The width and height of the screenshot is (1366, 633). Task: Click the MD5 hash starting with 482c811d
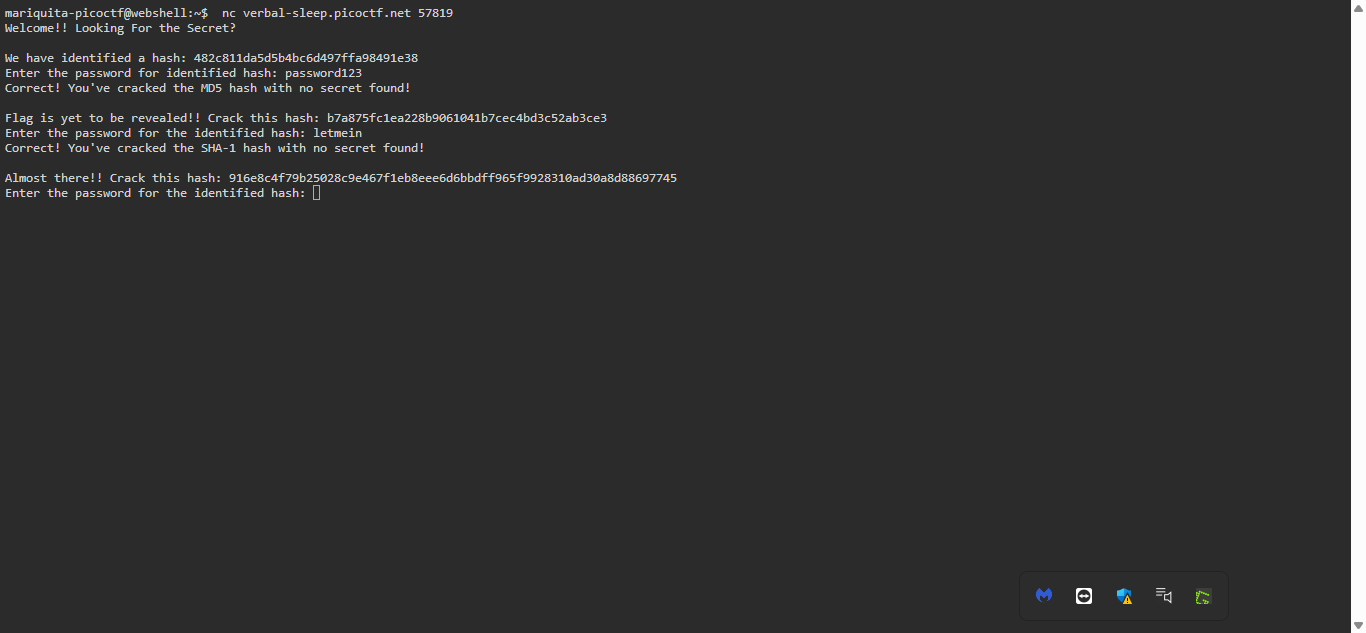point(306,58)
